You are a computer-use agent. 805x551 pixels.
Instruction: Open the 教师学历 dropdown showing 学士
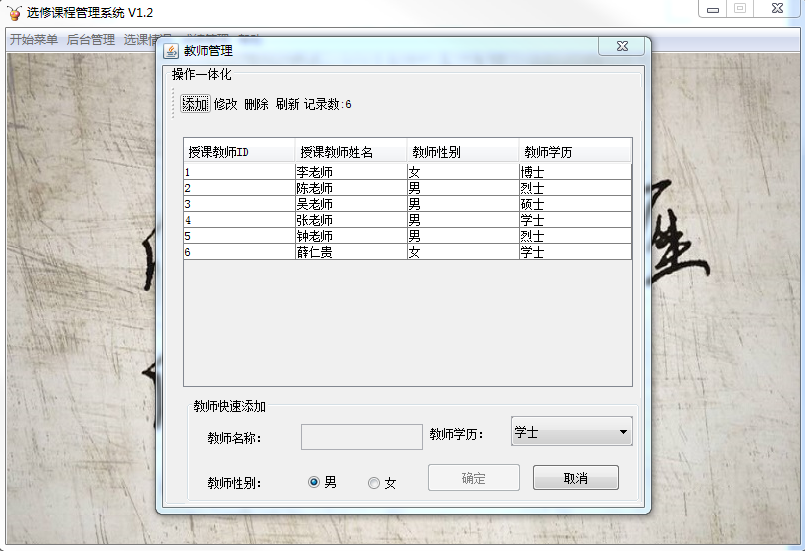click(571, 431)
